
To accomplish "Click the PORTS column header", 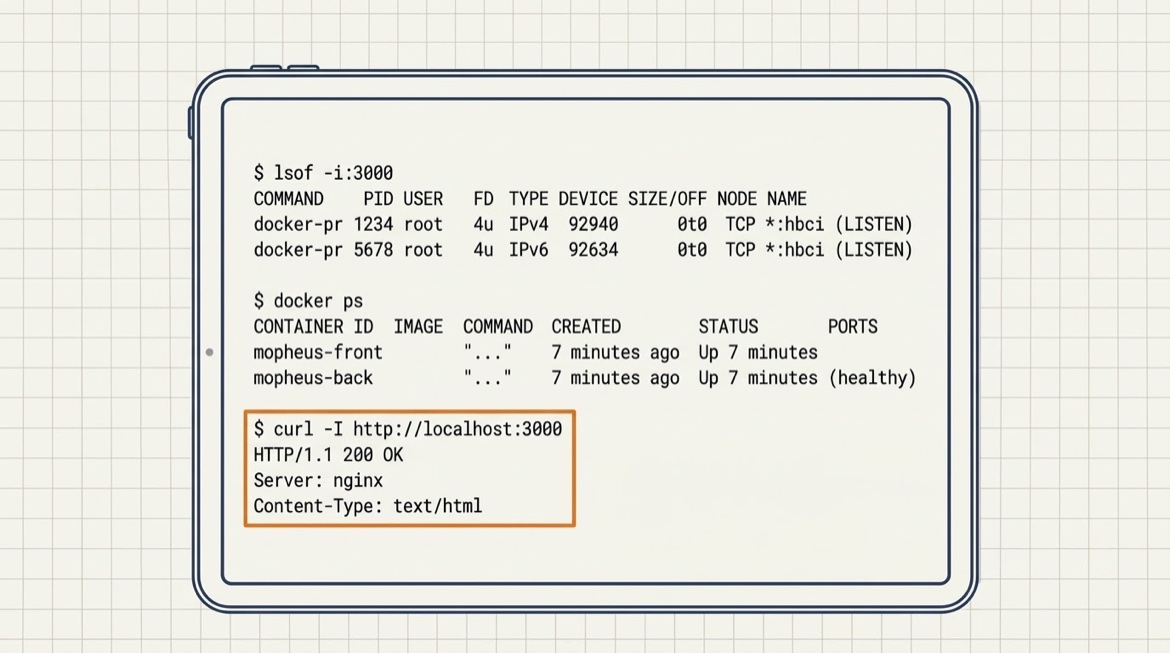I will click(x=853, y=327).
